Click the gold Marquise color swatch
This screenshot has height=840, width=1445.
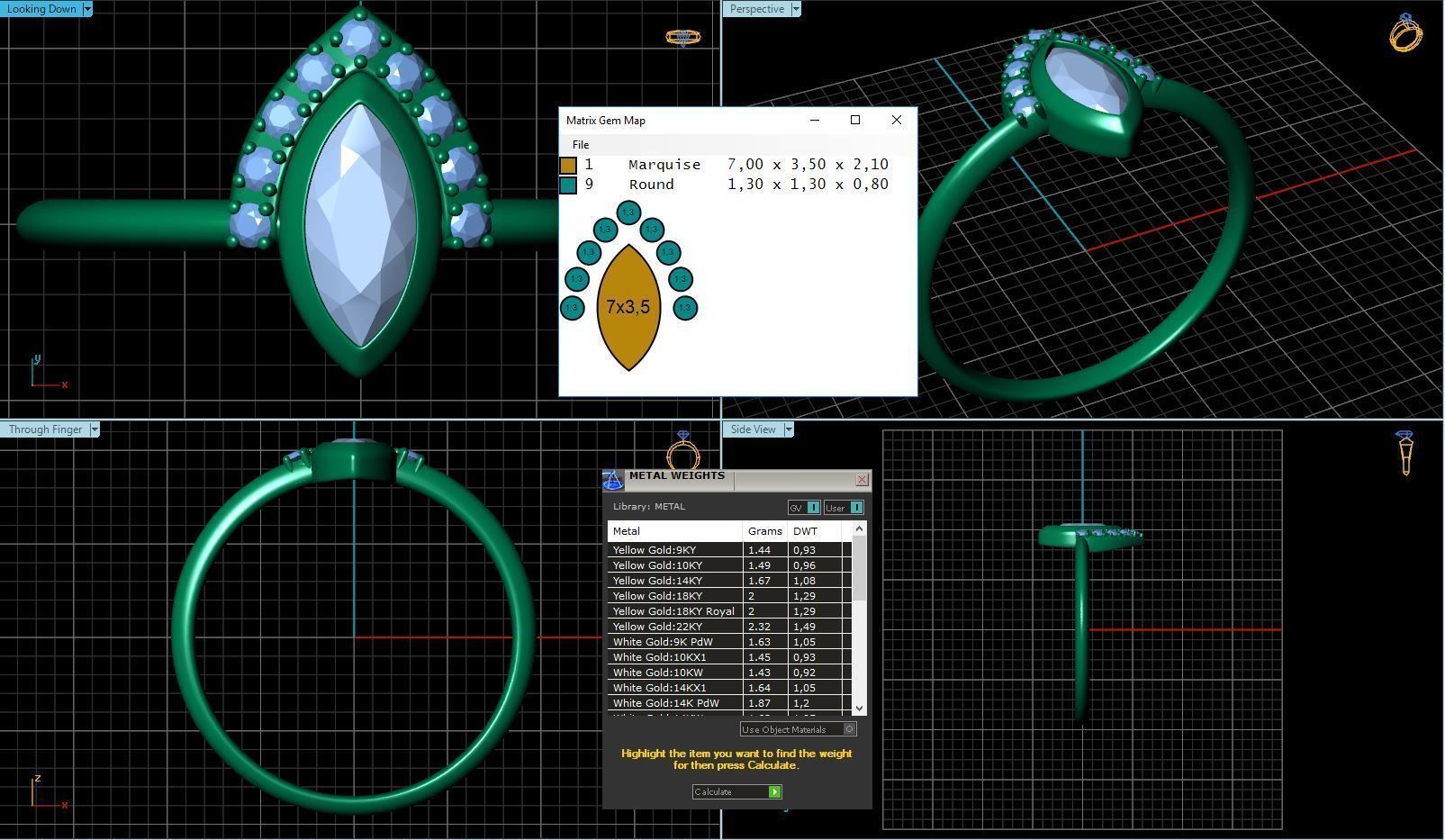568,165
